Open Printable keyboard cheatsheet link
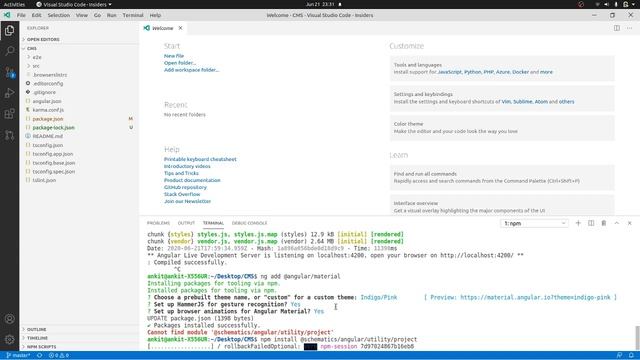The width and height of the screenshot is (640, 360). (200, 159)
